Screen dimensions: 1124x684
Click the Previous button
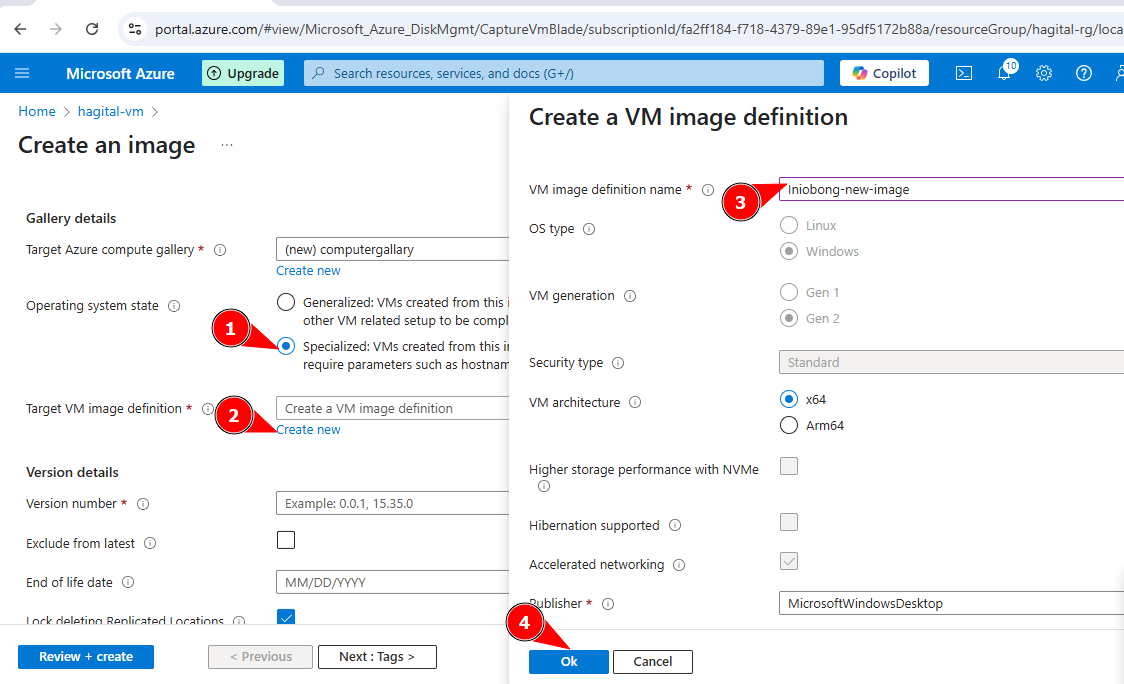point(260,657)
